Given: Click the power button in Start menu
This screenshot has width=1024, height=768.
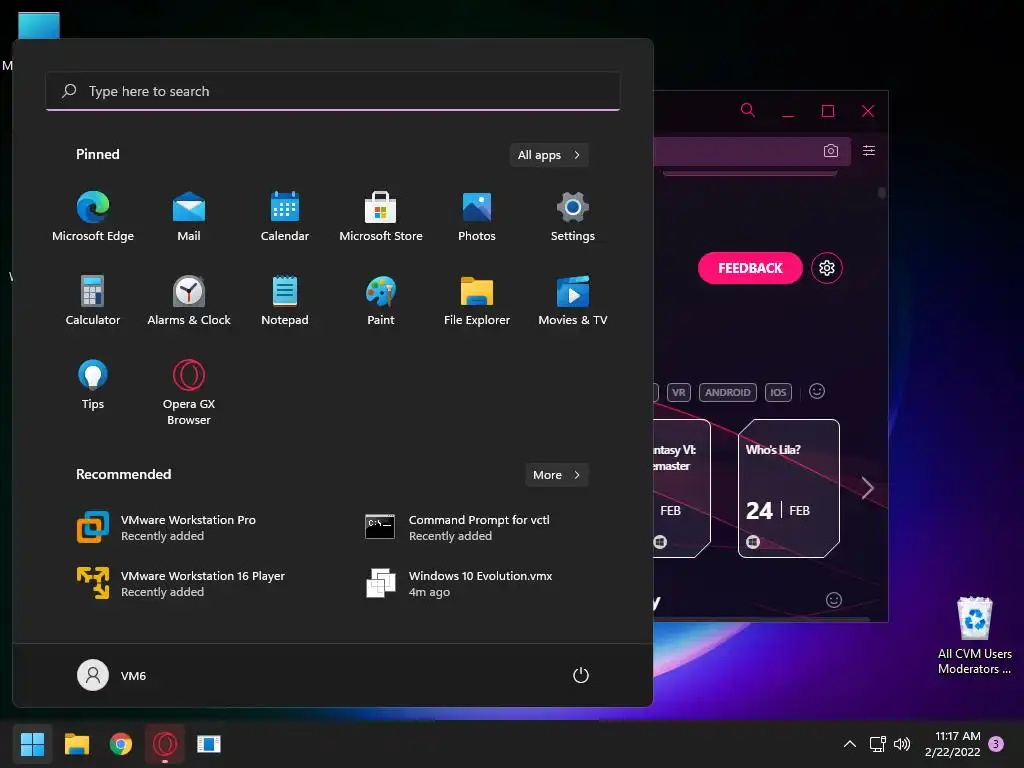Looking at the screenshot, I should (581, 675).
